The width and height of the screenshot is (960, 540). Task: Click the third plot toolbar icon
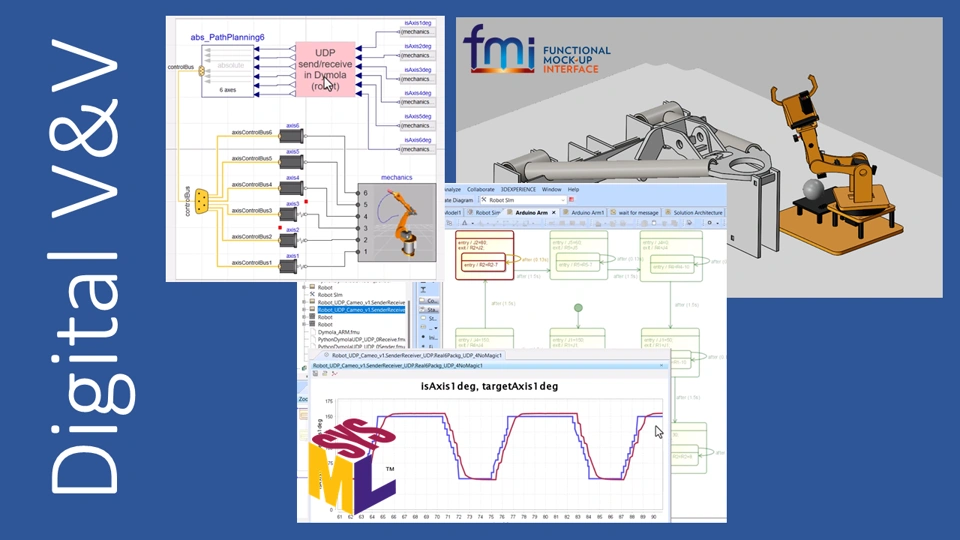click(334, 373)
